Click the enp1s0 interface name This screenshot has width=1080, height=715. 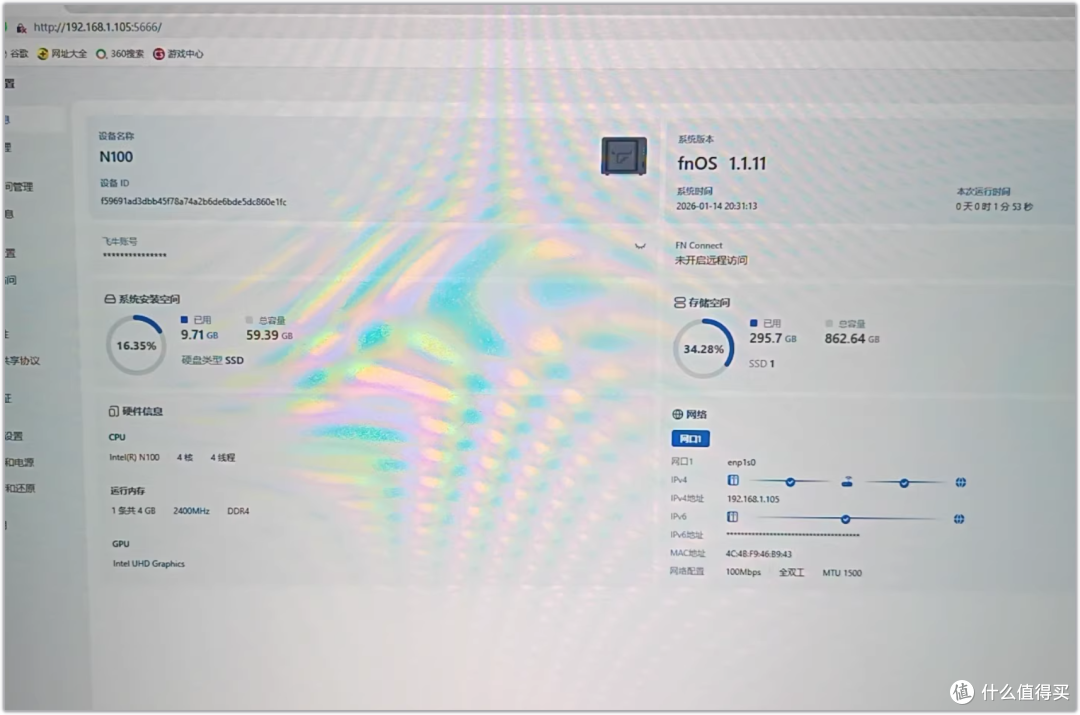click(x=741, y=462)
